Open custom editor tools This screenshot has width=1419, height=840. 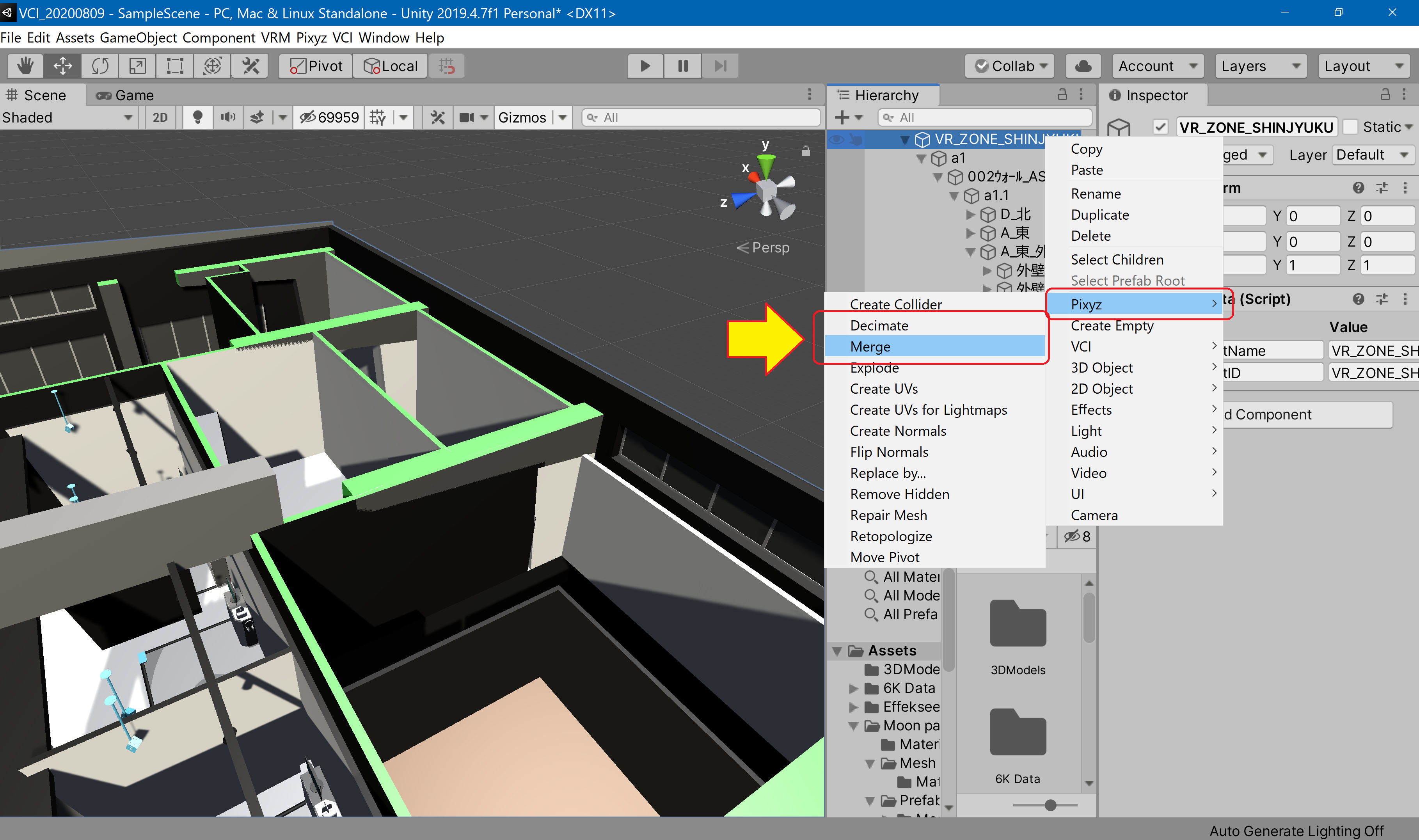tap(250, 66)
